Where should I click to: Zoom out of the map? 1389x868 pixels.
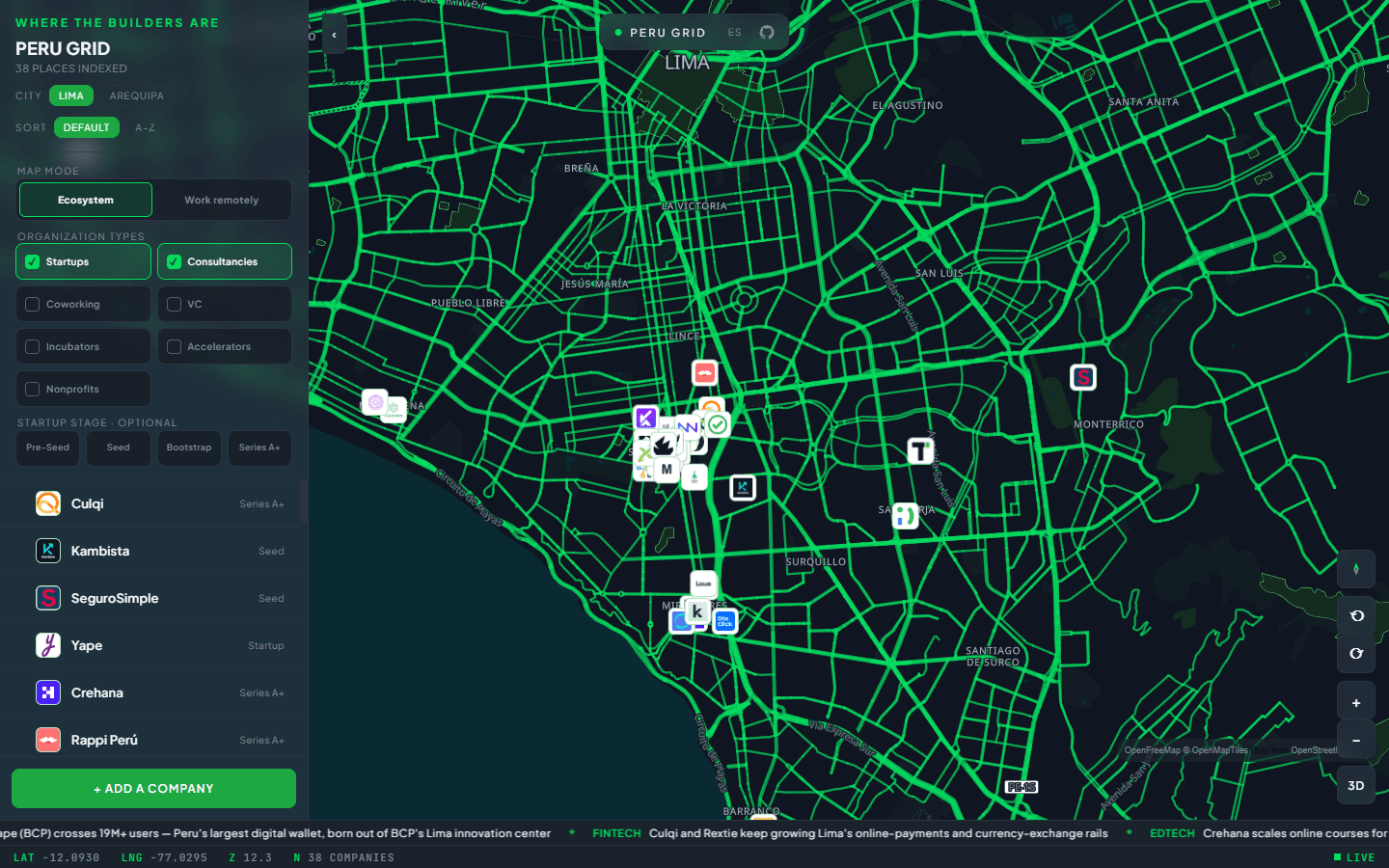click(x=1355, y=741)
